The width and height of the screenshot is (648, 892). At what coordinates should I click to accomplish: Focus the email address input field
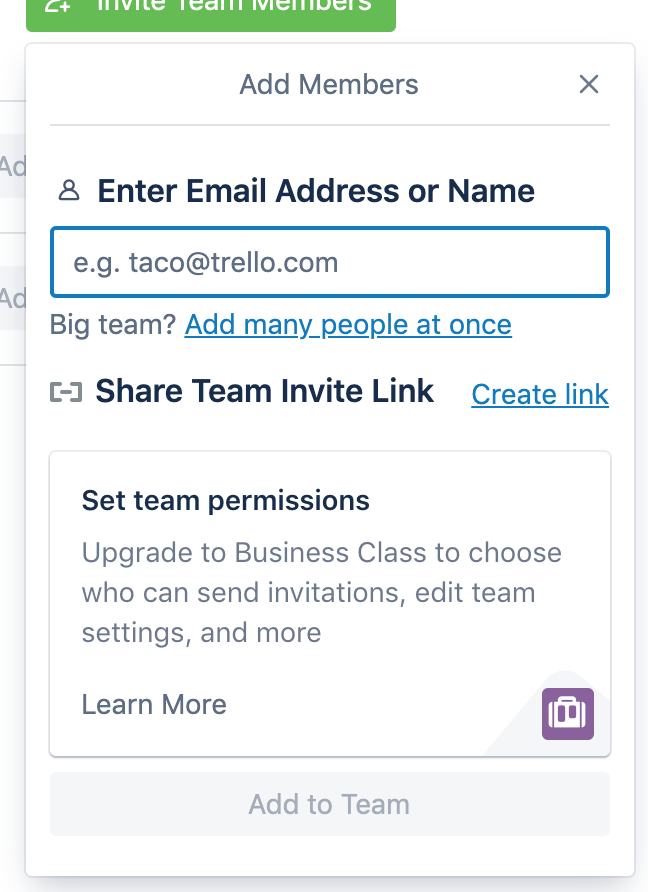[330, 262]
